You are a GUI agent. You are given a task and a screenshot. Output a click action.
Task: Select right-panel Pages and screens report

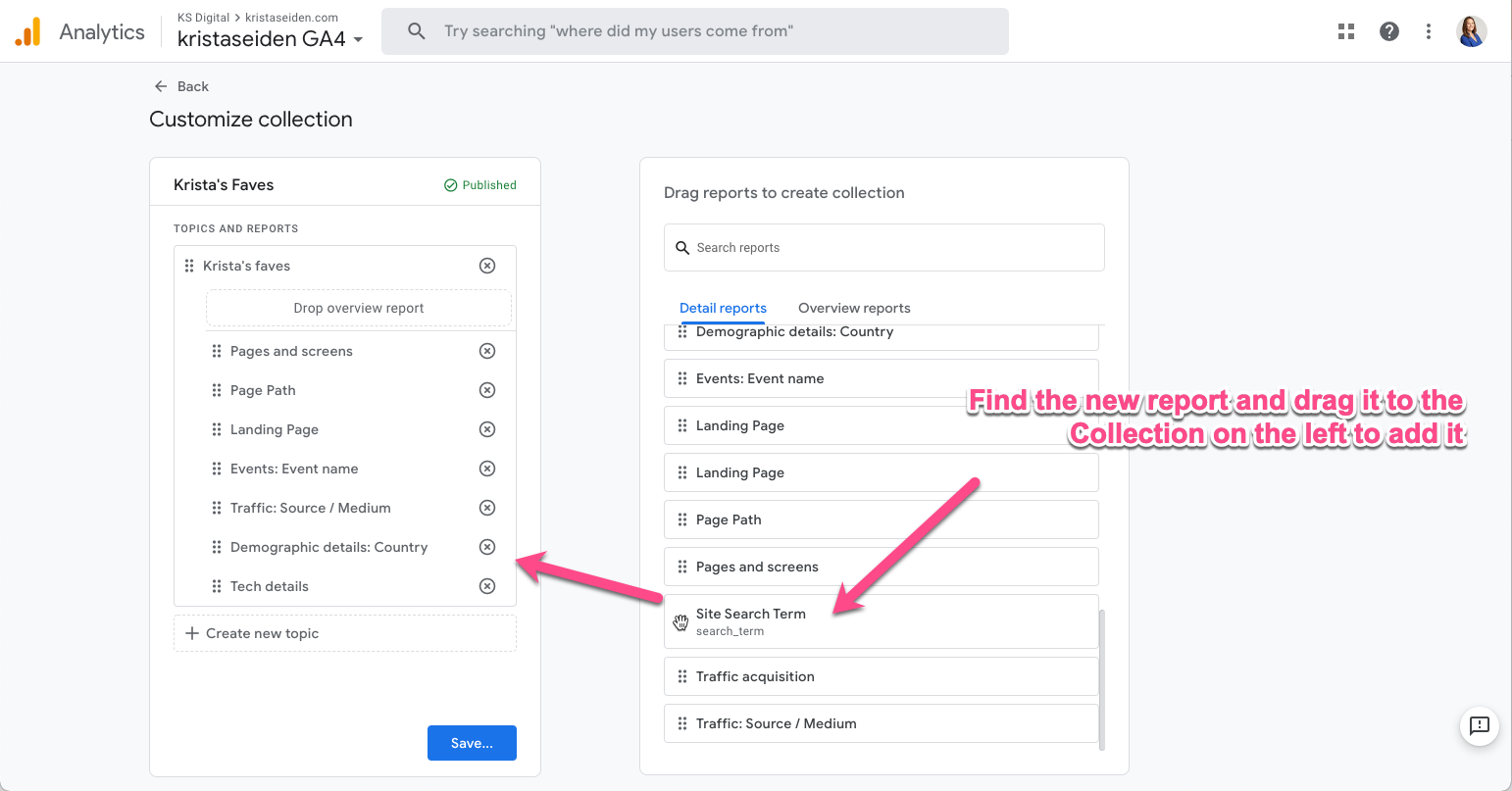tap(882, 567)
